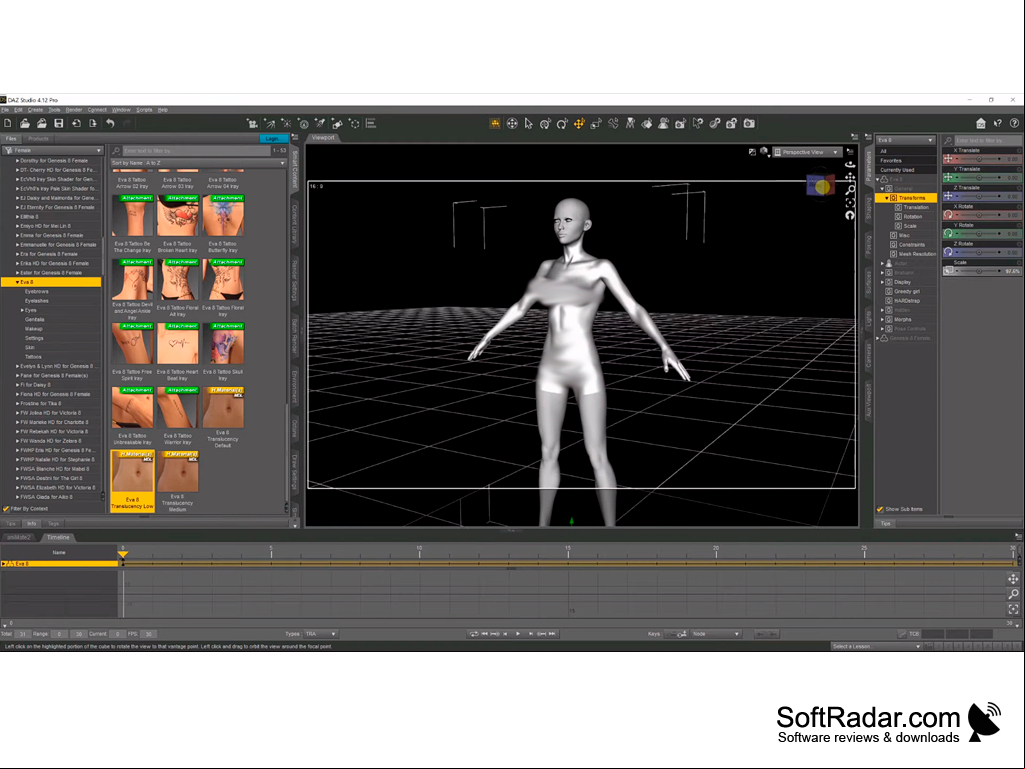Screen dimensions: 1025x769
Task: Click the question mark Help icon
Action: 1015,123
